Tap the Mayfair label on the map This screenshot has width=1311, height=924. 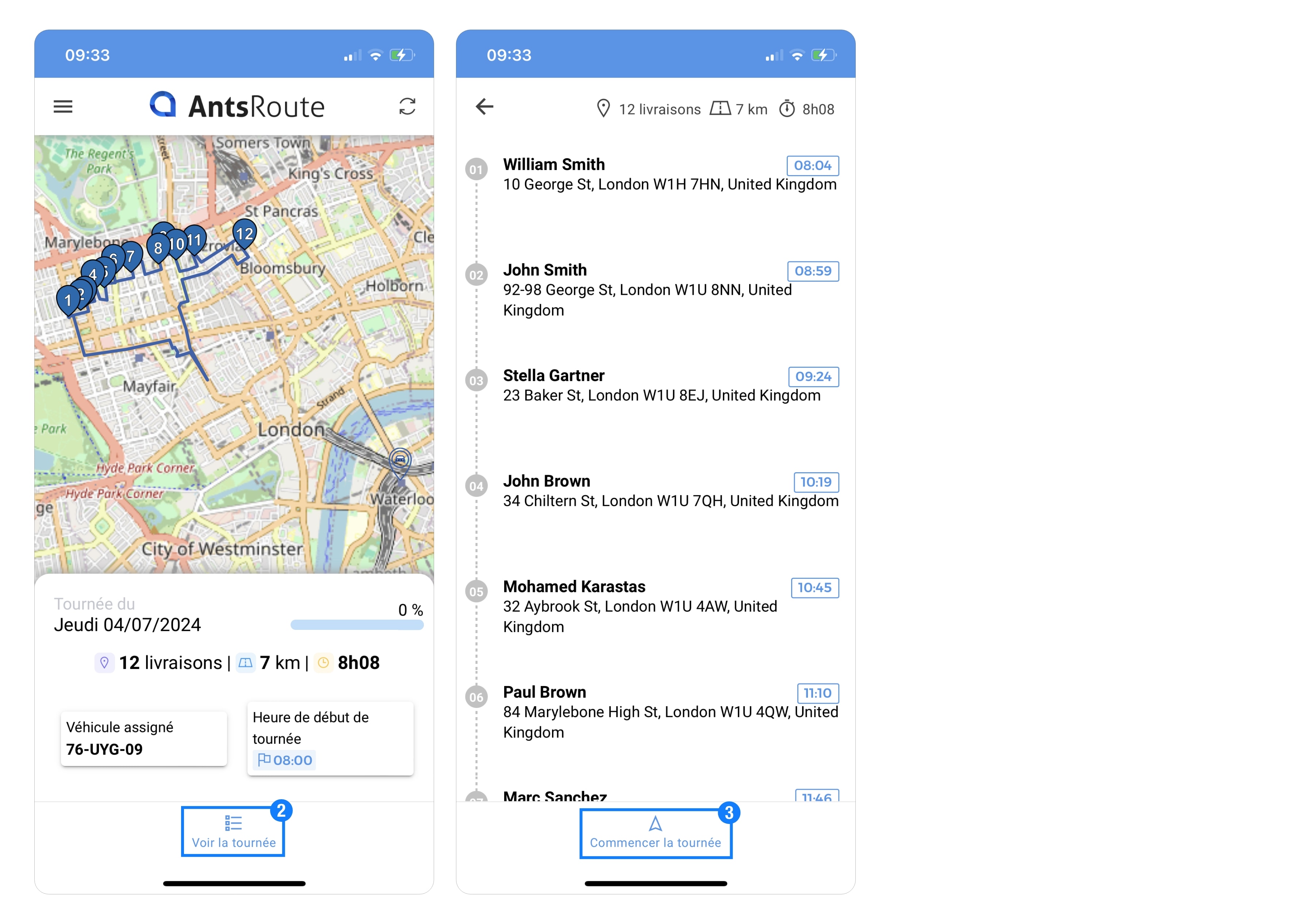(149, 386)
